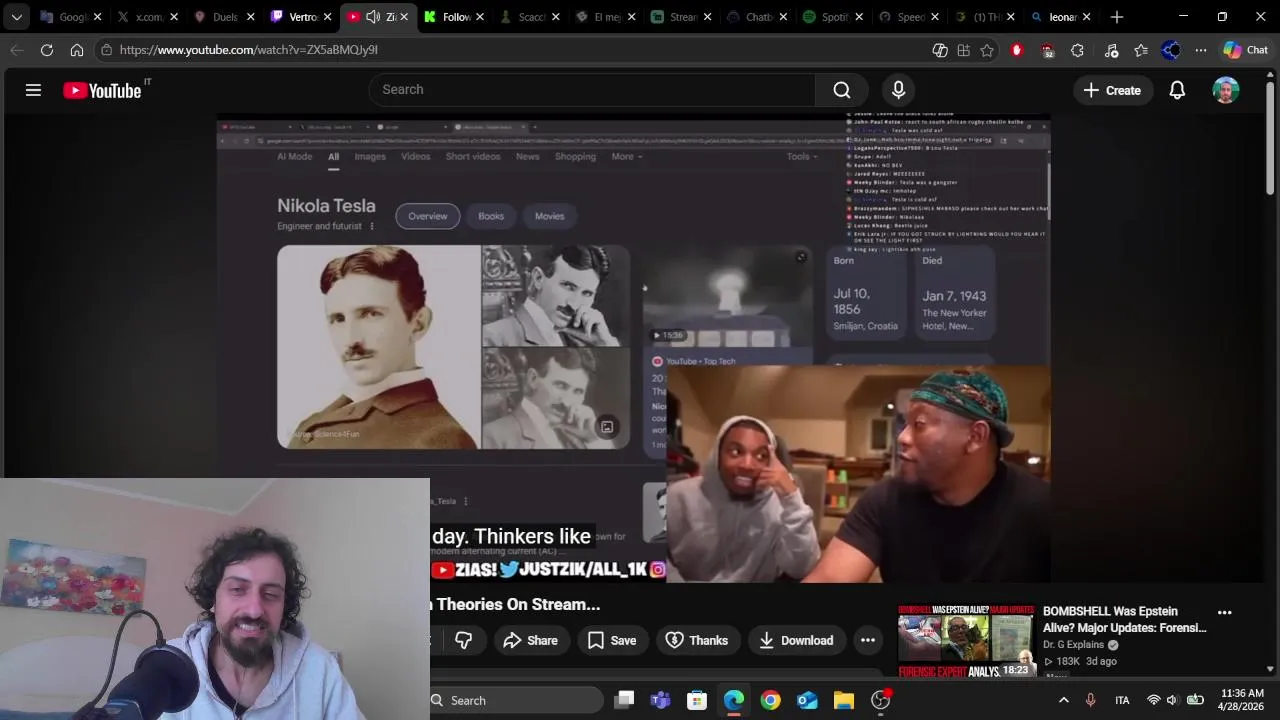Open OBS Studio icon on taskbar
1280x720 pixels.
click(880, 700)
